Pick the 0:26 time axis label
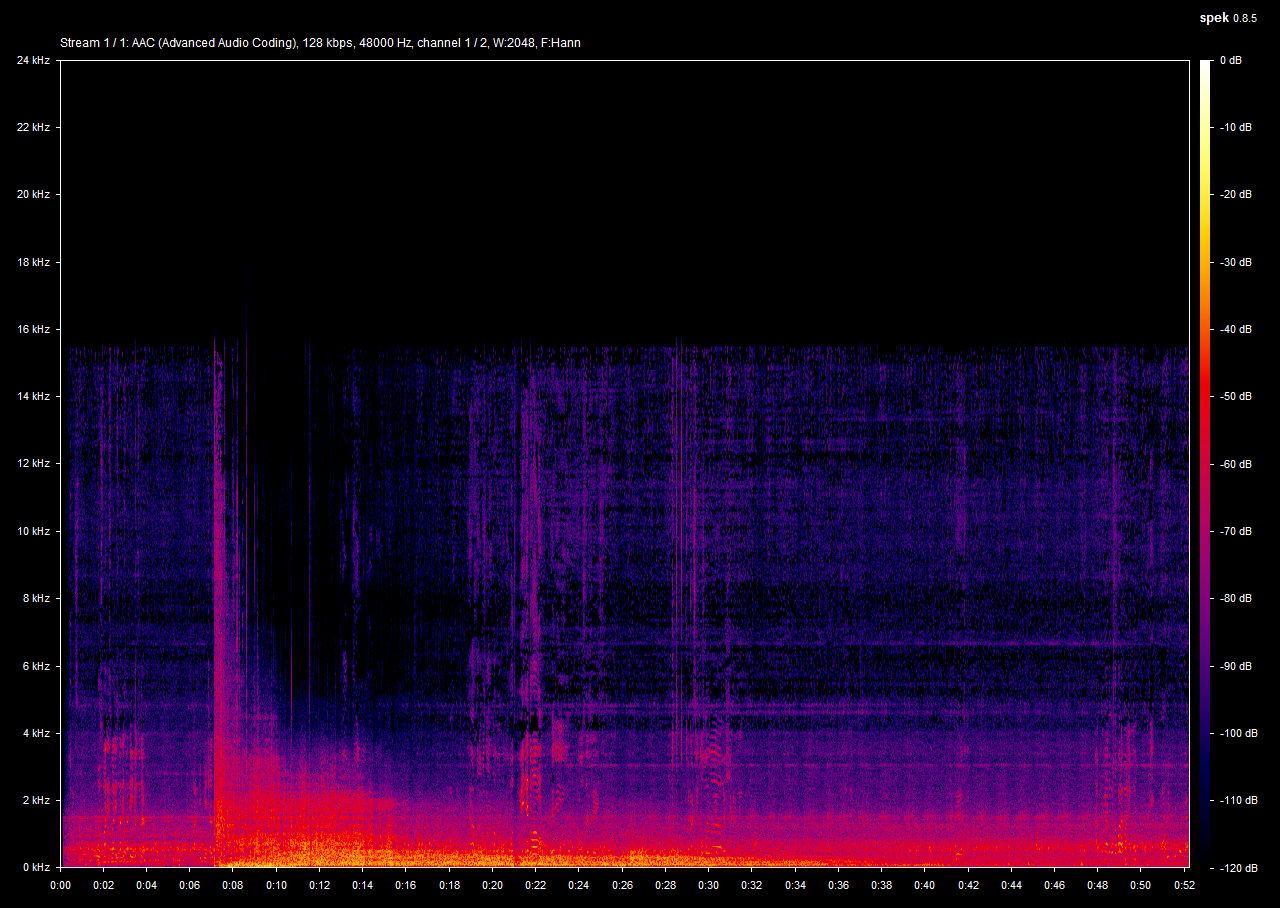Image resolution: width=1280 pixels, height=908 pixels. coord(622,885)
